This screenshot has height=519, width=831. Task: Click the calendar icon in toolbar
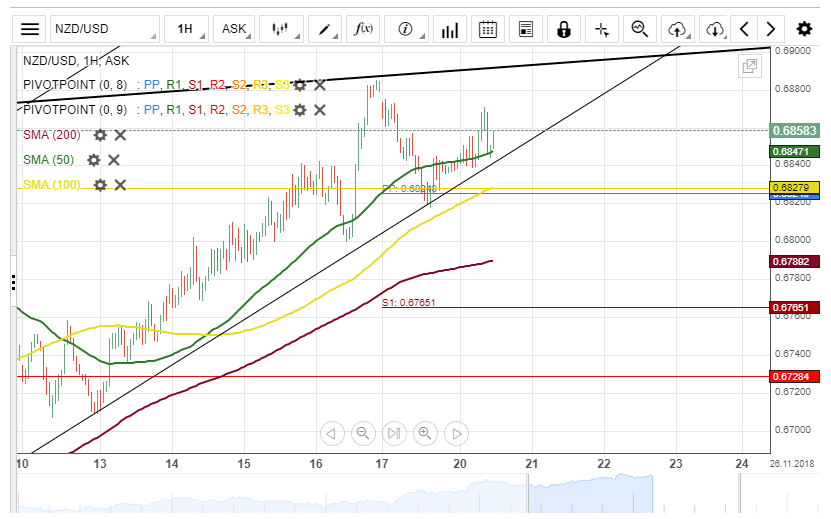(x=488, y=29)
